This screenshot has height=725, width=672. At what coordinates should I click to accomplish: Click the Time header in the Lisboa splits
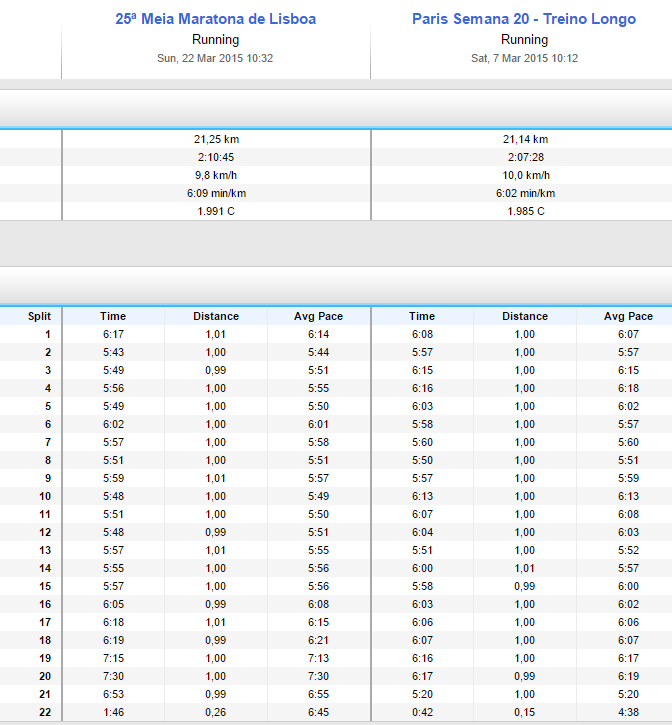click(113, 316)
